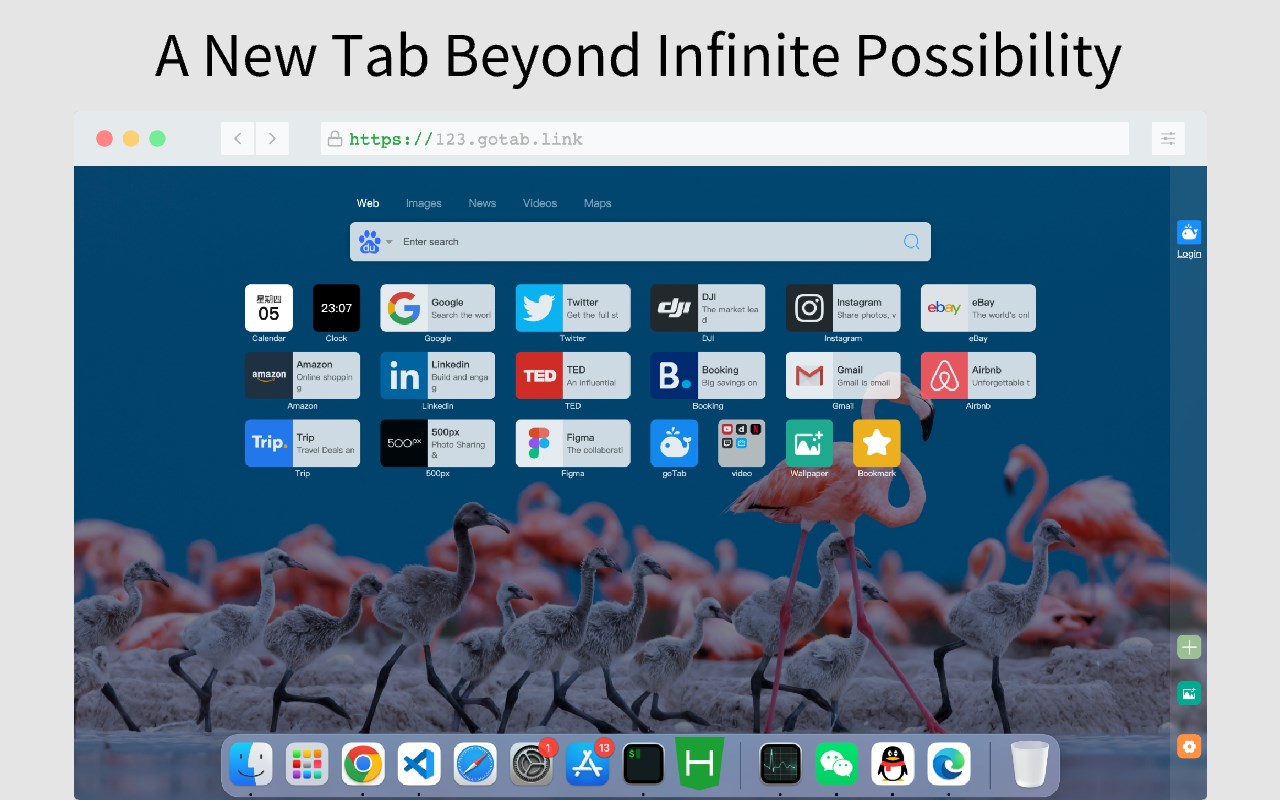Open the Amazon shortcut tile

pos(302,375)
